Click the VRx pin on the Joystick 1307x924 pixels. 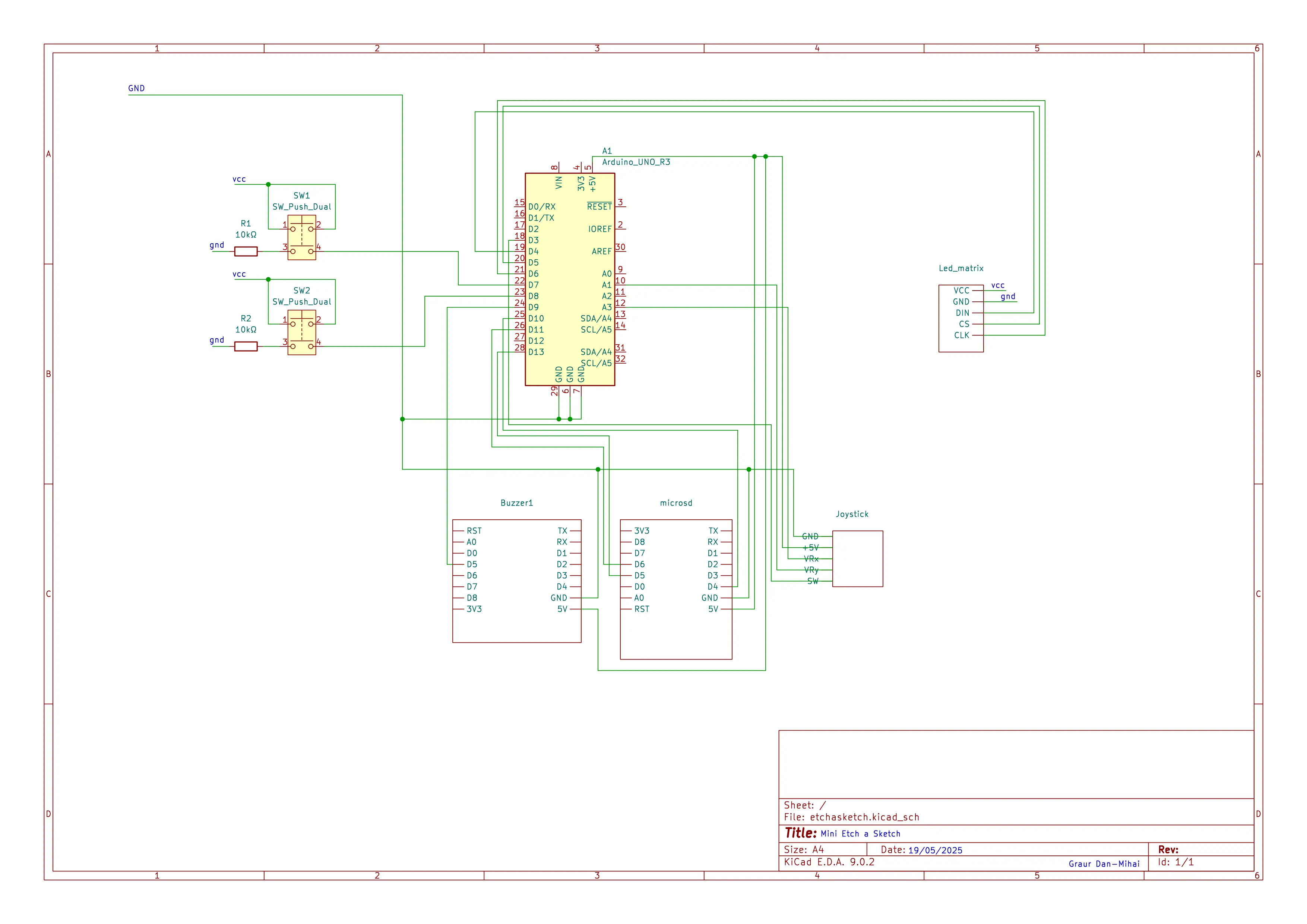click(x=811, y=559)
